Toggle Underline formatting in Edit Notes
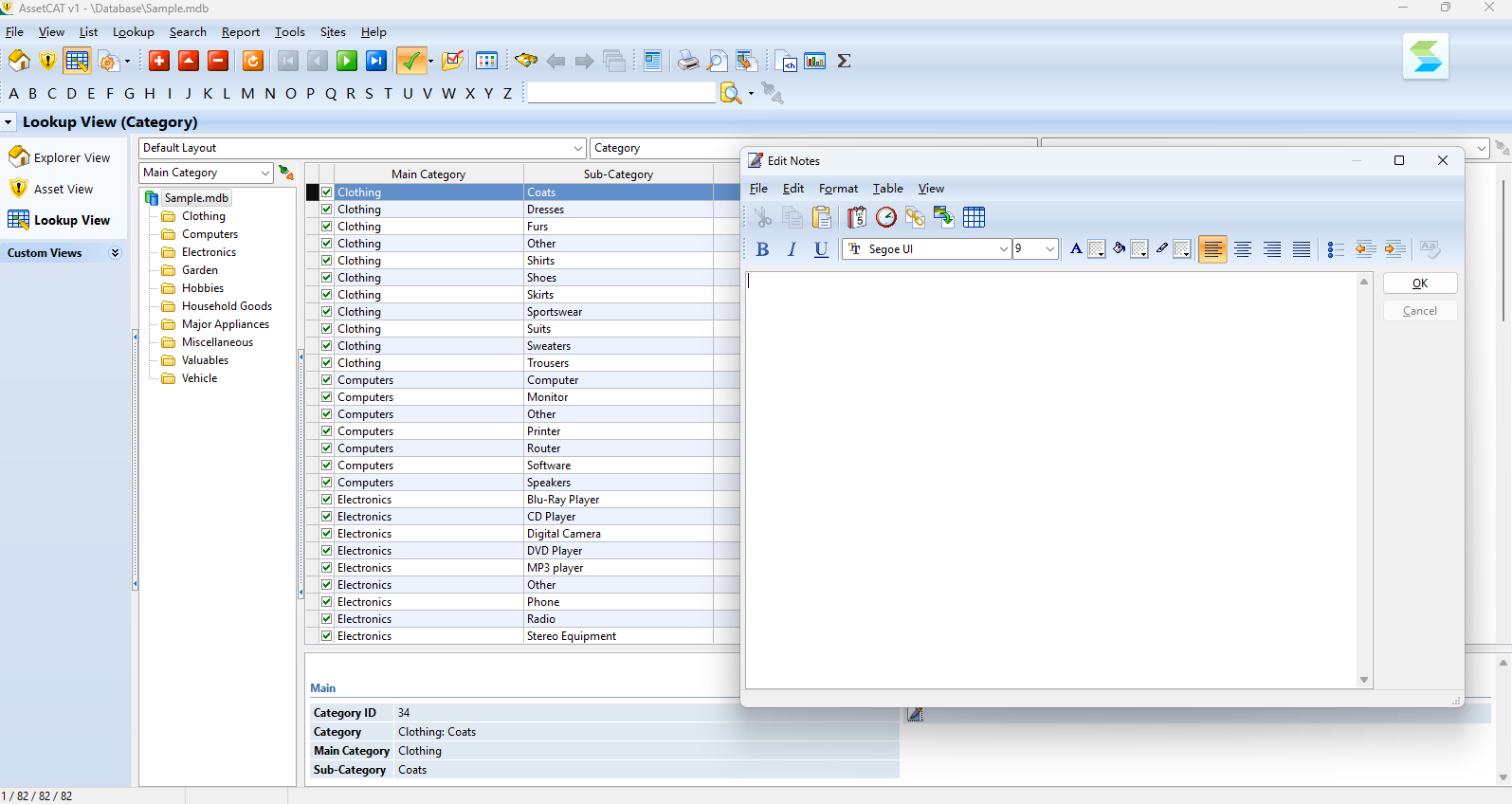This screenshot has width=1512, height=804. pyautogui.click(x=822, y=249)
